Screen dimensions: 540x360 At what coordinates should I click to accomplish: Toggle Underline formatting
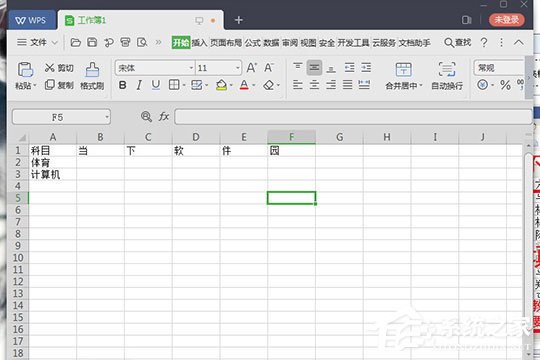156,85
